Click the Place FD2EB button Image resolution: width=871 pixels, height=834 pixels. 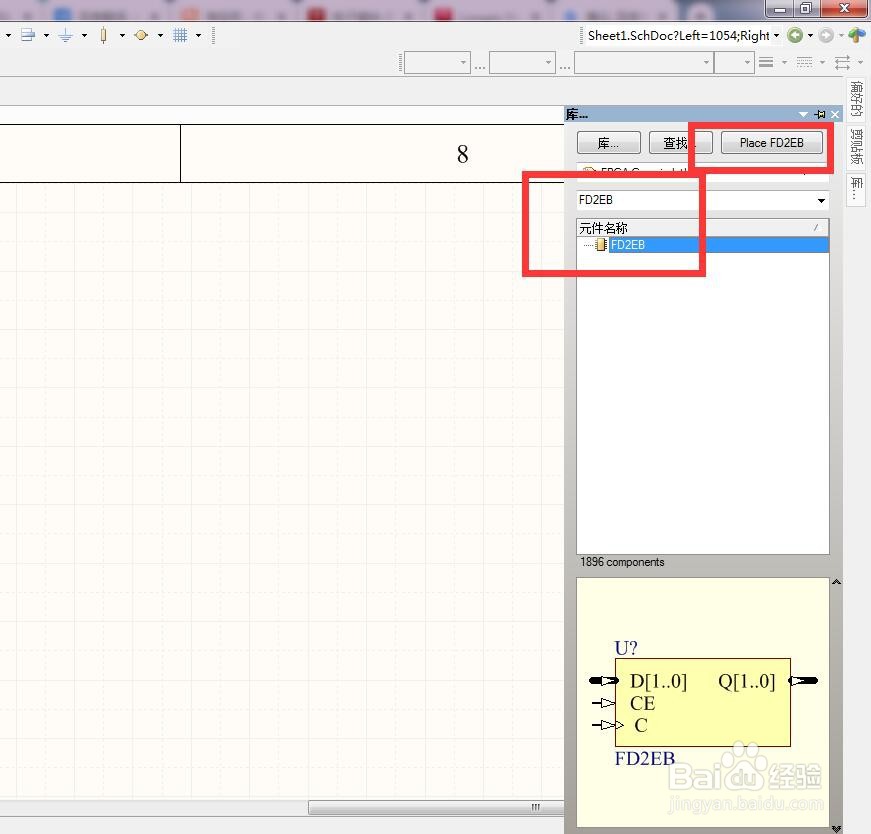pyautogui.click(x=772, y=143)
